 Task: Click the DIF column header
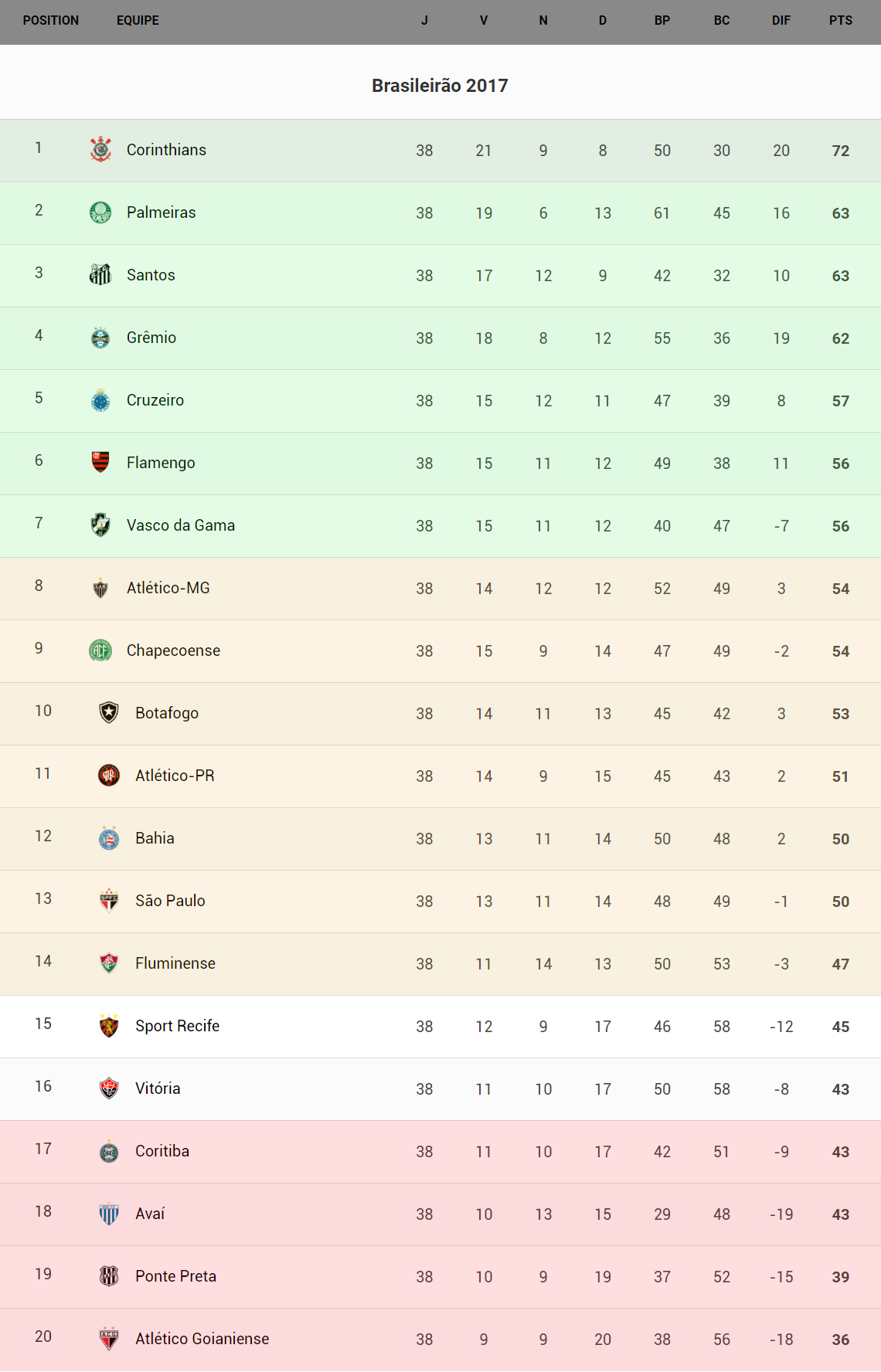781,21
